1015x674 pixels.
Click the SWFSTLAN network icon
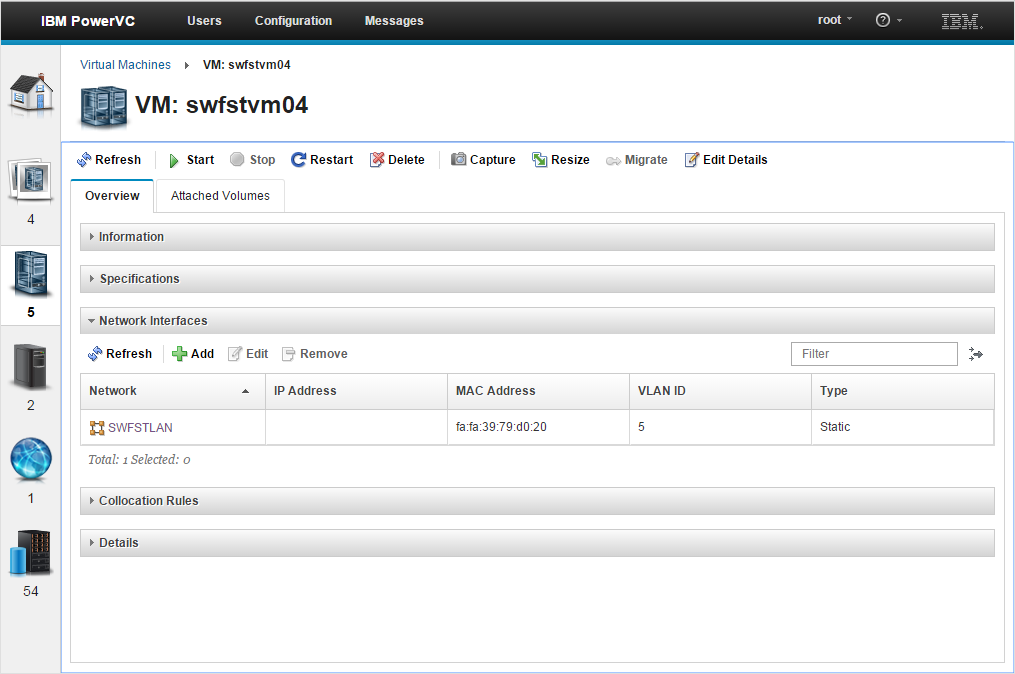coord(97,428)
